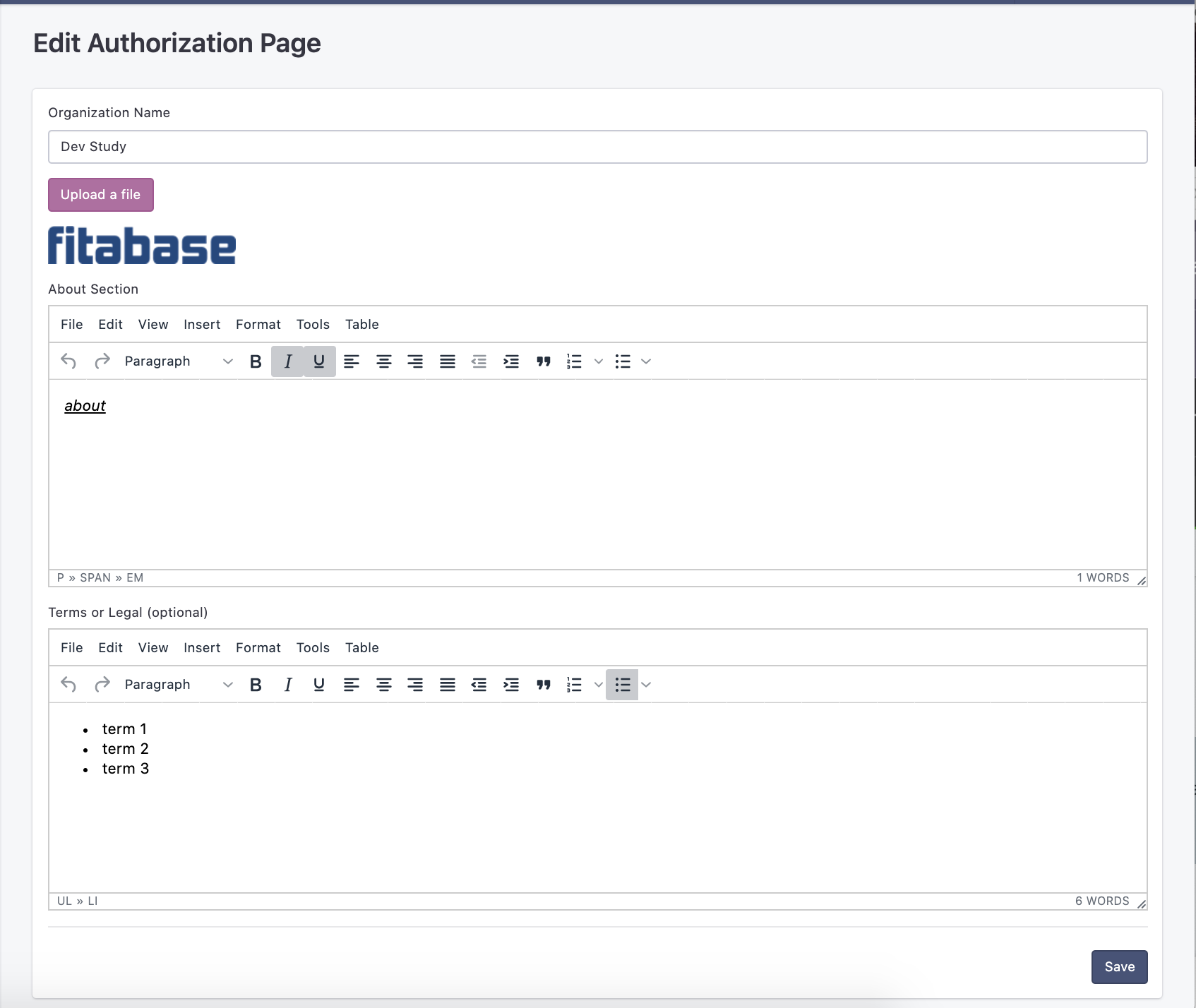Open Paragraph format dropdown in Terms or Legal
1196x1008 pixels.
(179, 685)
